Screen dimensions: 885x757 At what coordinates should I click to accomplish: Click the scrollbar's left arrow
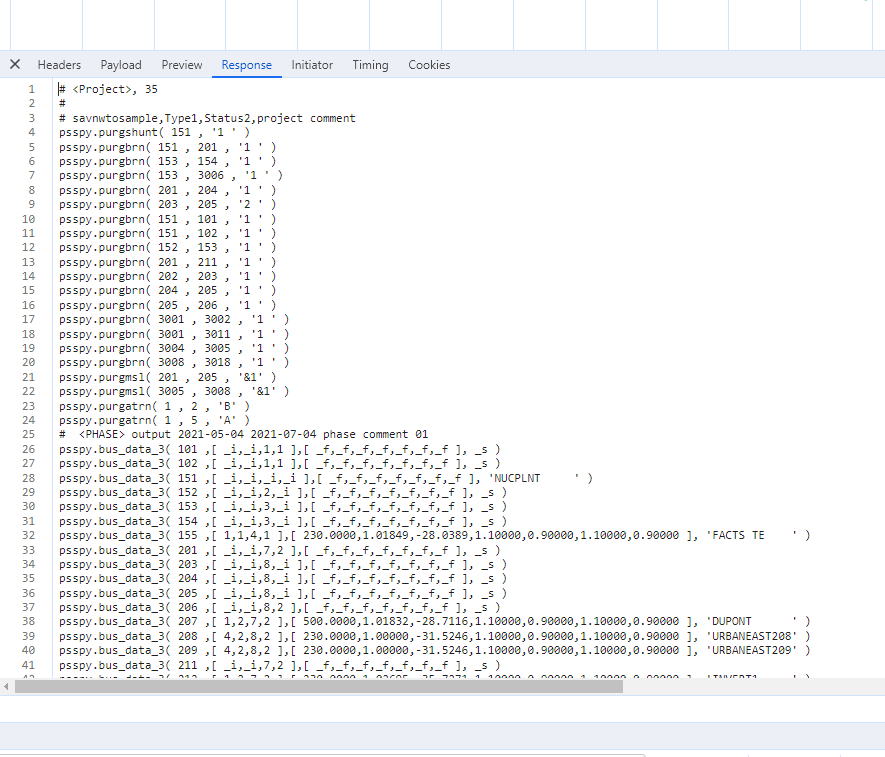coord(6,687)
